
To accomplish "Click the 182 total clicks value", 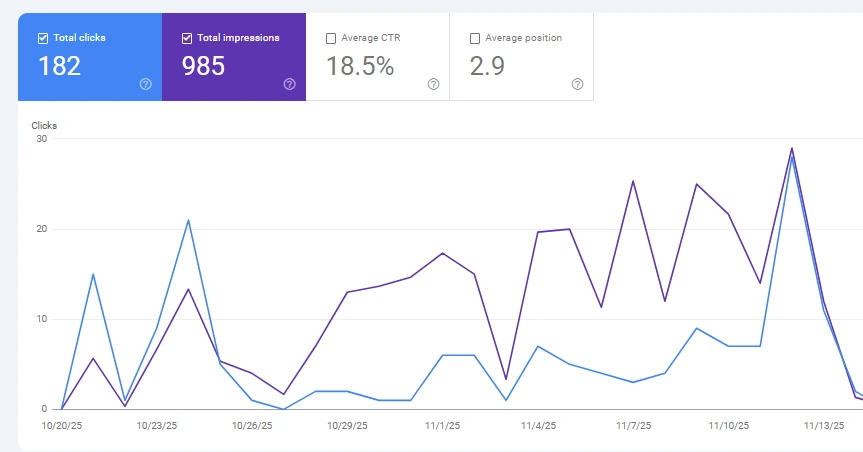I will tap(59, 67).
